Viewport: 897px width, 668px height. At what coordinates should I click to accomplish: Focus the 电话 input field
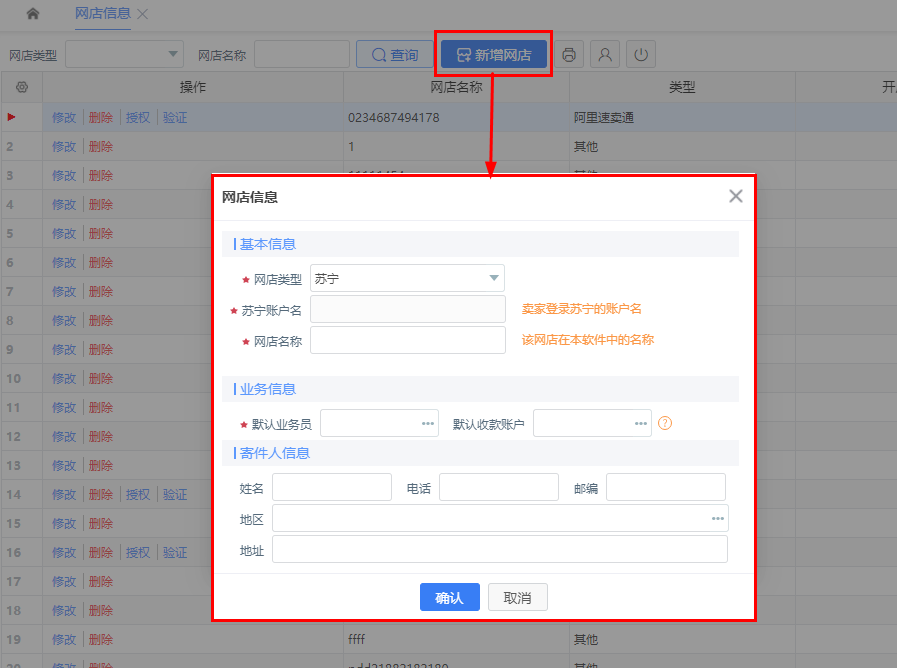click(x=499, y=487)
